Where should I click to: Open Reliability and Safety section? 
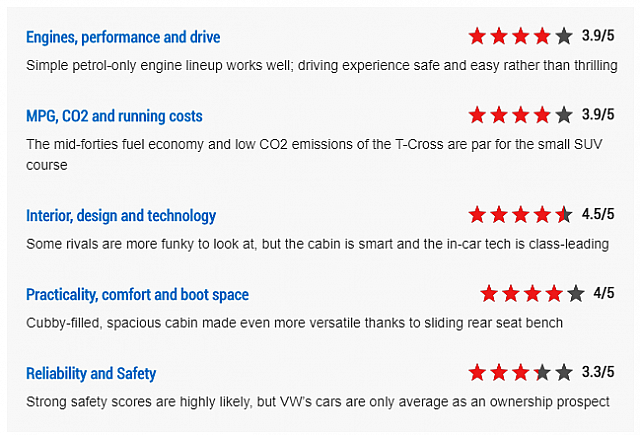[91, 373]
